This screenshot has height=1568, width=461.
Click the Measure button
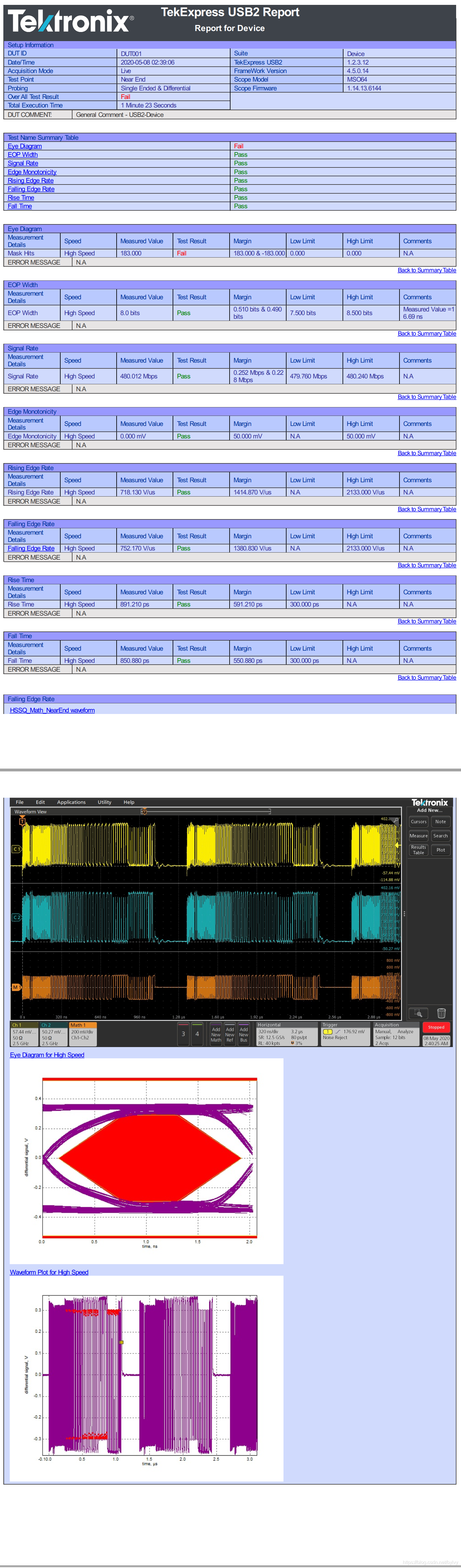(418, 836)
